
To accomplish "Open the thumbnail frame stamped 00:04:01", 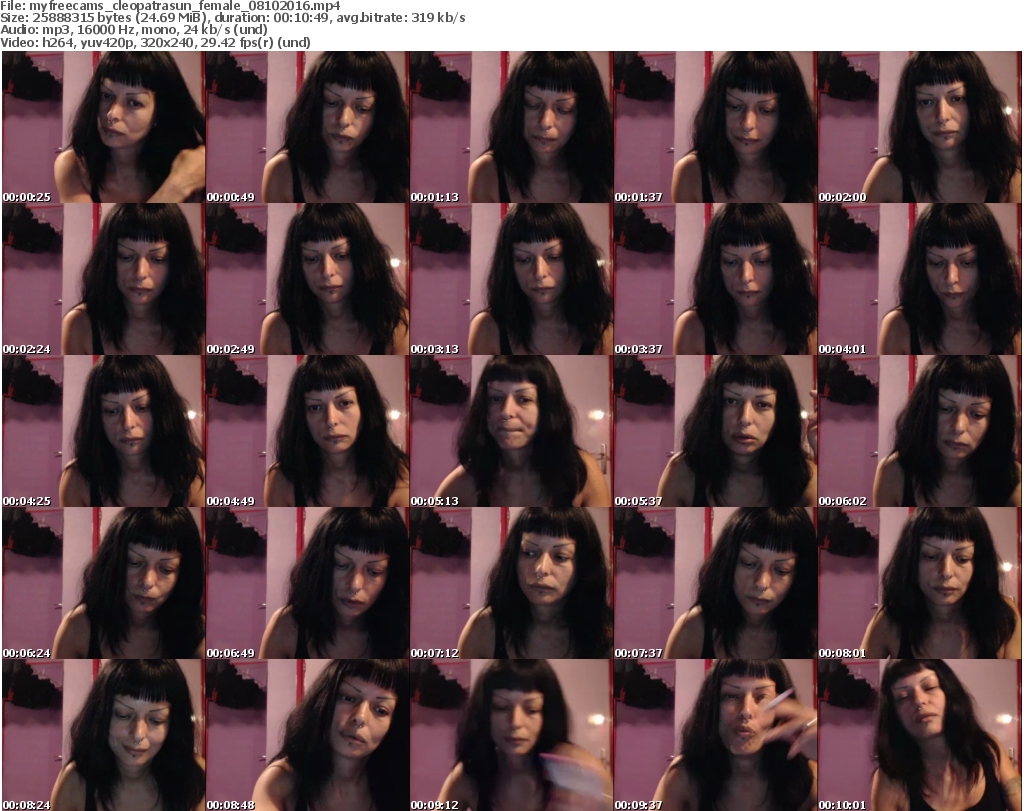I will pyautogui.click(x=920, y=279).
